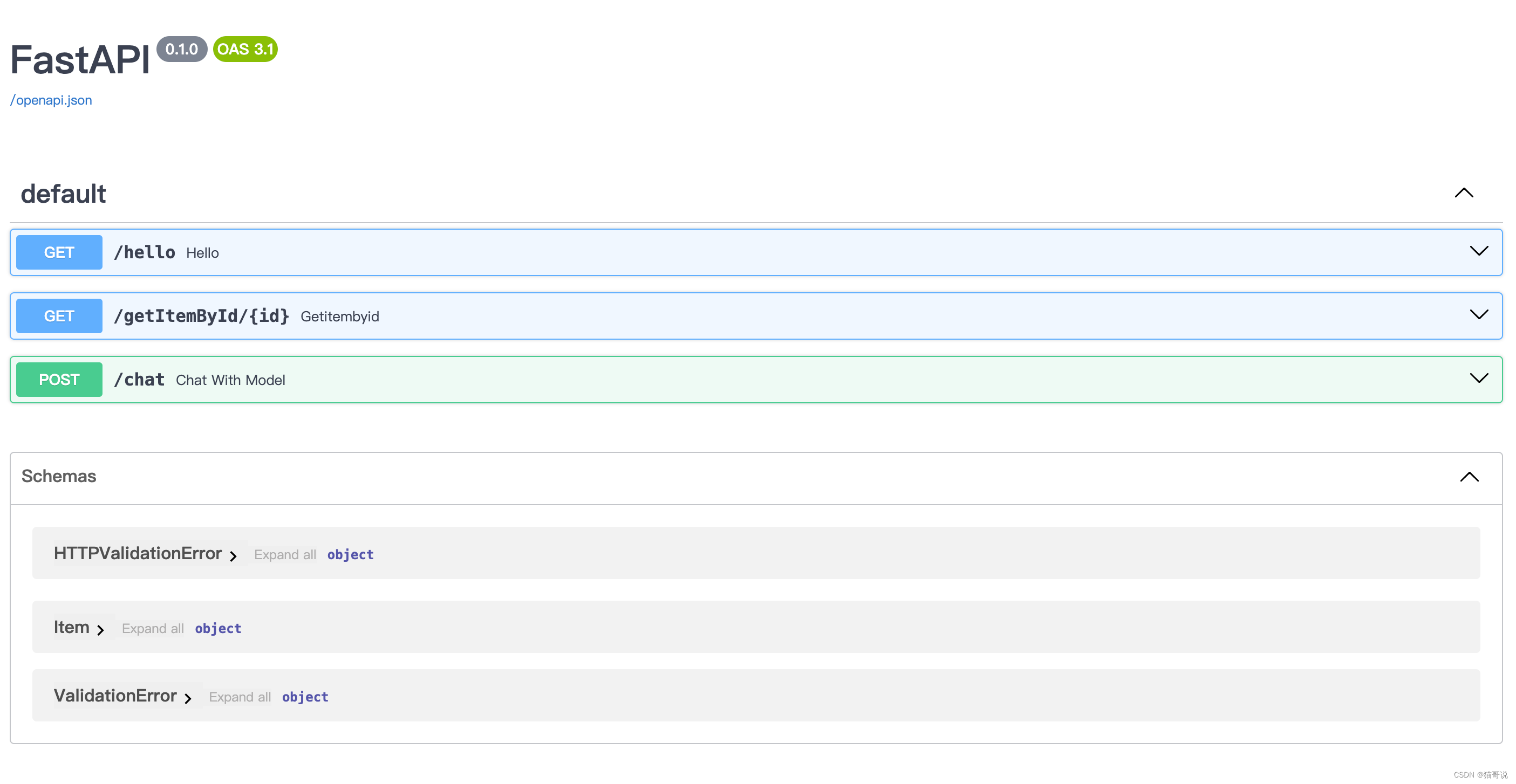Expand the HTTPValidationError schema arrow
Screen dimensions: 1516x784
(x=233, y=556)
